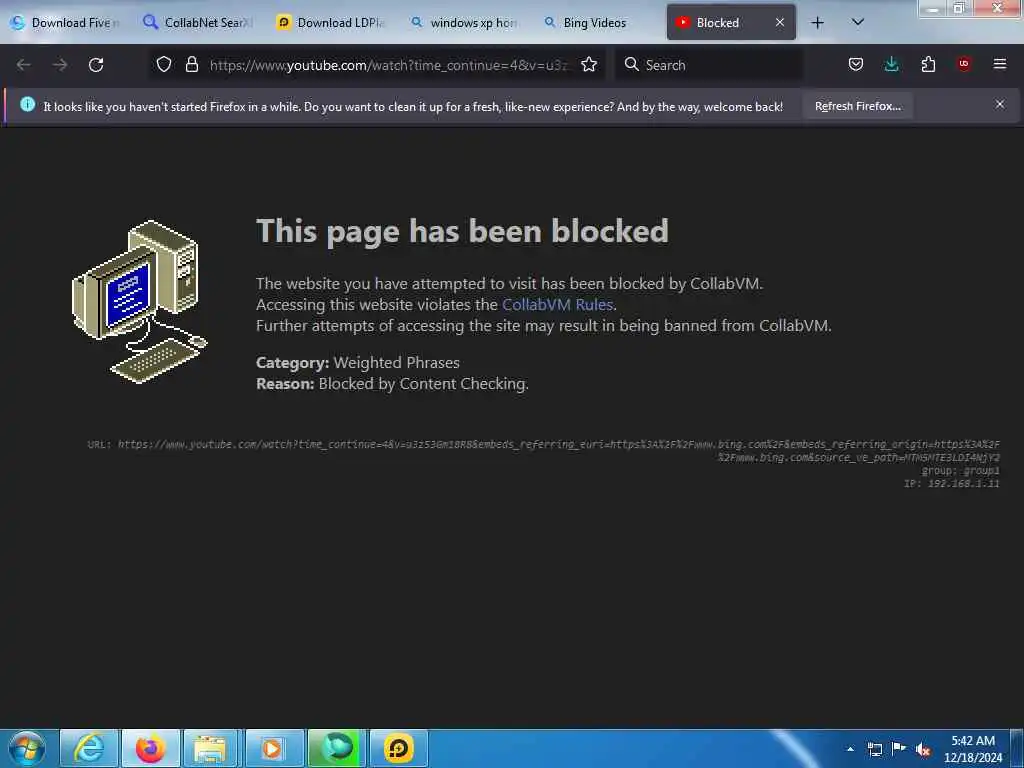Open the Firefox hamburger application menu
This screenshot has height=768, width=1024.
point(1000,64)
